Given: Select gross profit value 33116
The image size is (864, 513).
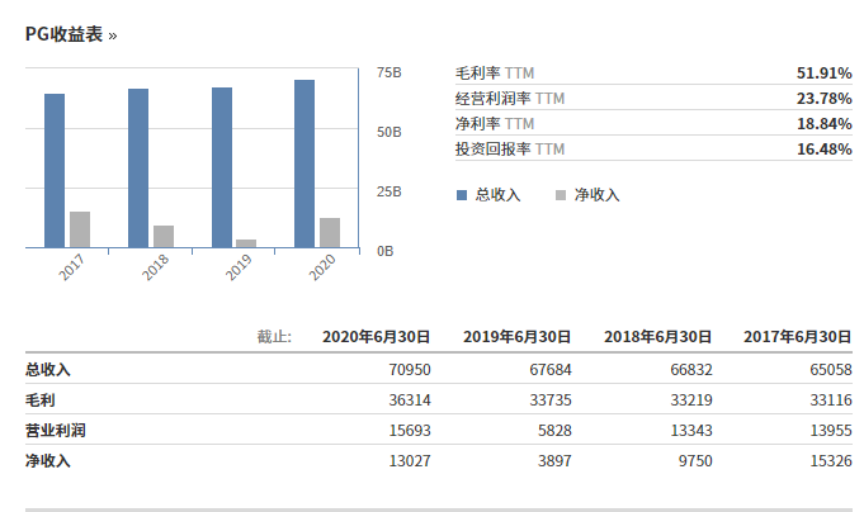Looking at the screenshot, I should (x=831, y=400).
